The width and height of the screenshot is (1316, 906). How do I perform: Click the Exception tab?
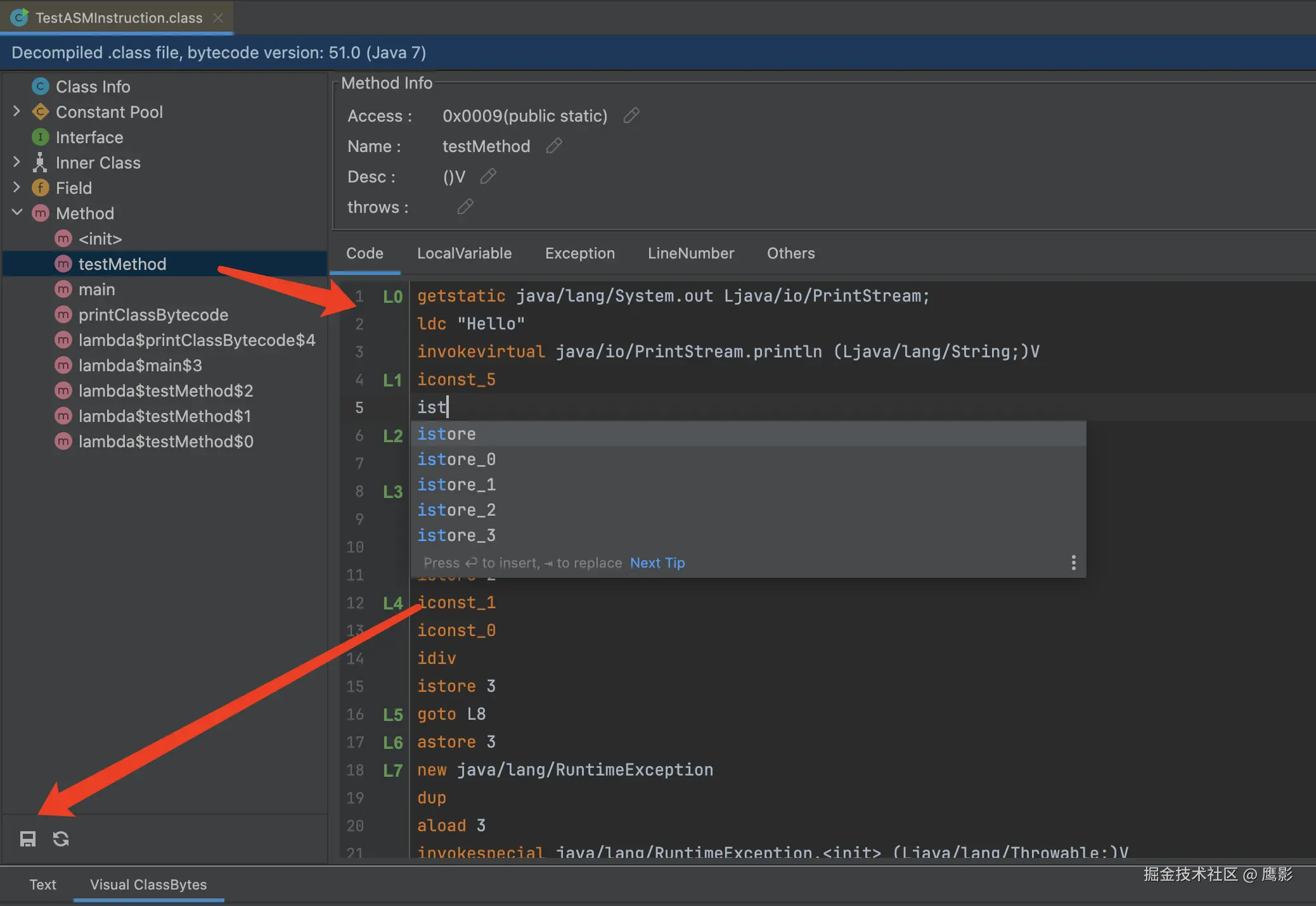579,253
